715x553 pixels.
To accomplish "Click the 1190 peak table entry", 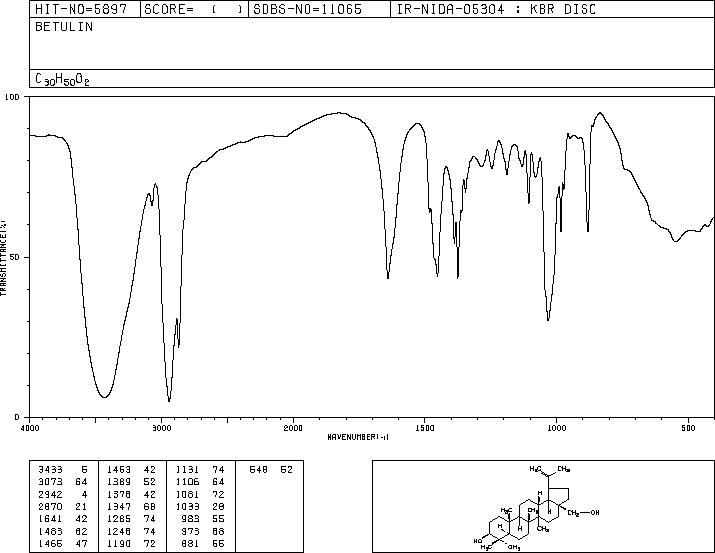I will 131,543.
